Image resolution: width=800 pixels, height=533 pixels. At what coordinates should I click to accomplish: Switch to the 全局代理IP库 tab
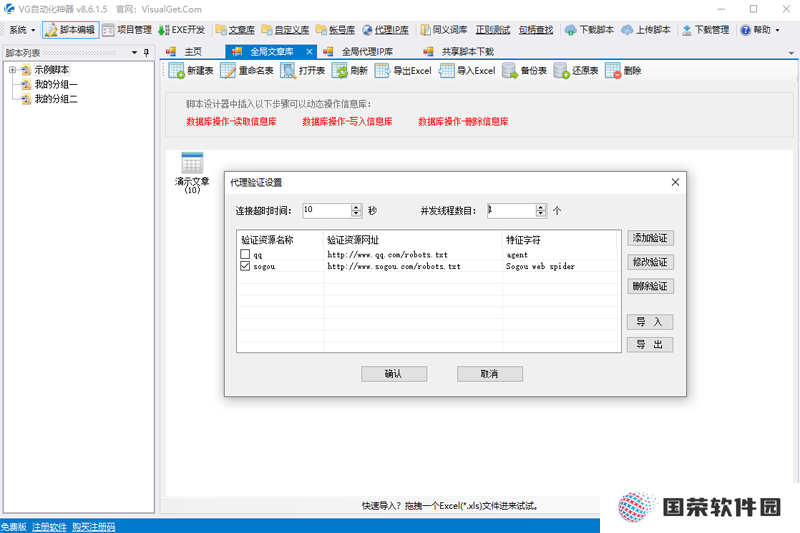tap(367, 52)
